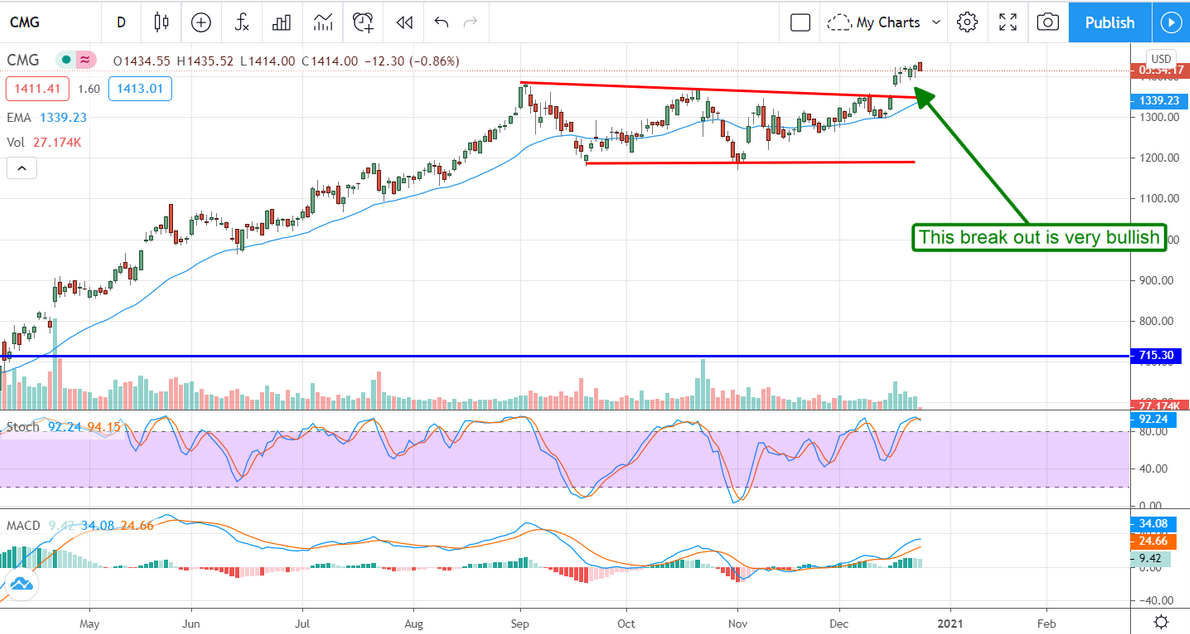Click the play icon next to Publish

1171,23
